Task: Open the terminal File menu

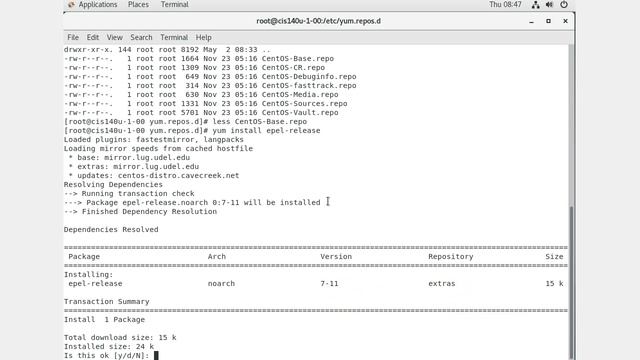Action: pyautogui.click(x=73, y=37)
